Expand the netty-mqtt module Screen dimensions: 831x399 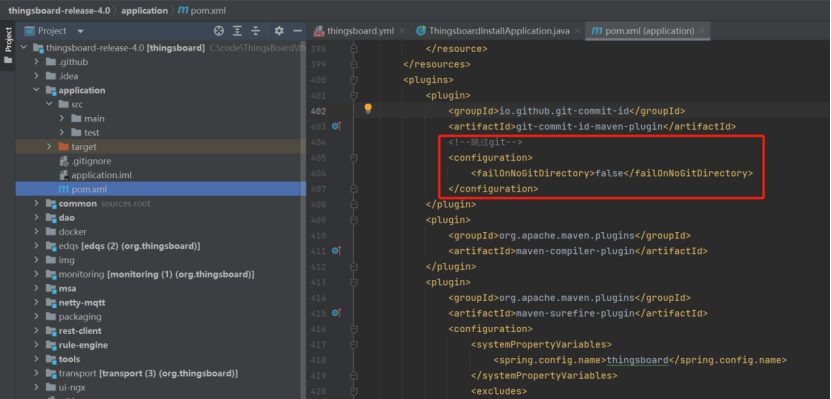click(x=36, y=303)
